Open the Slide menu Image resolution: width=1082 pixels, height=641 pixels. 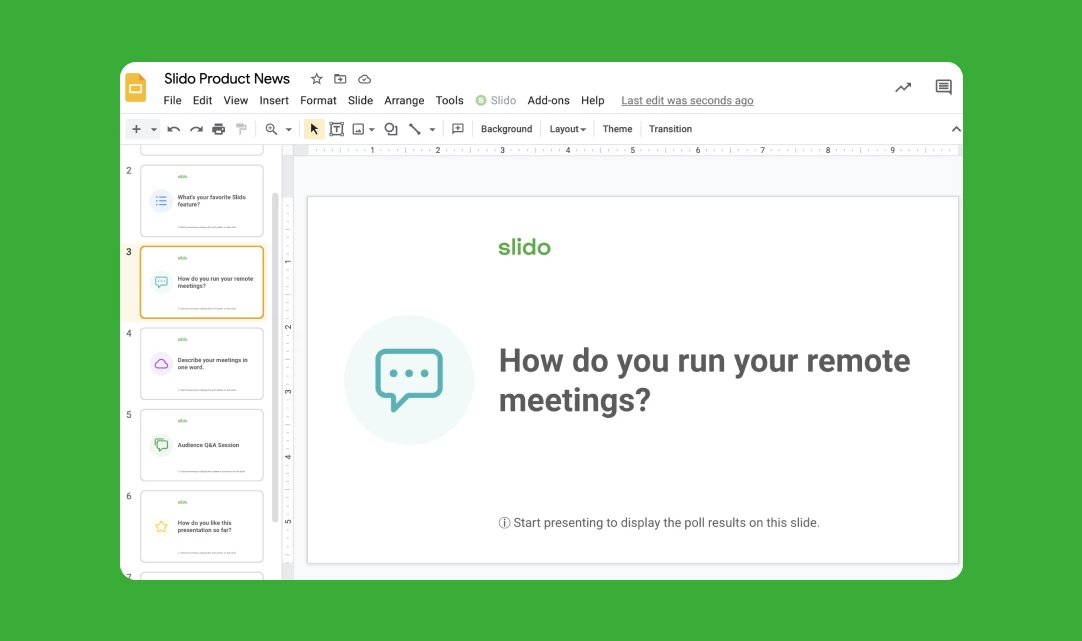tap(360, 100)
